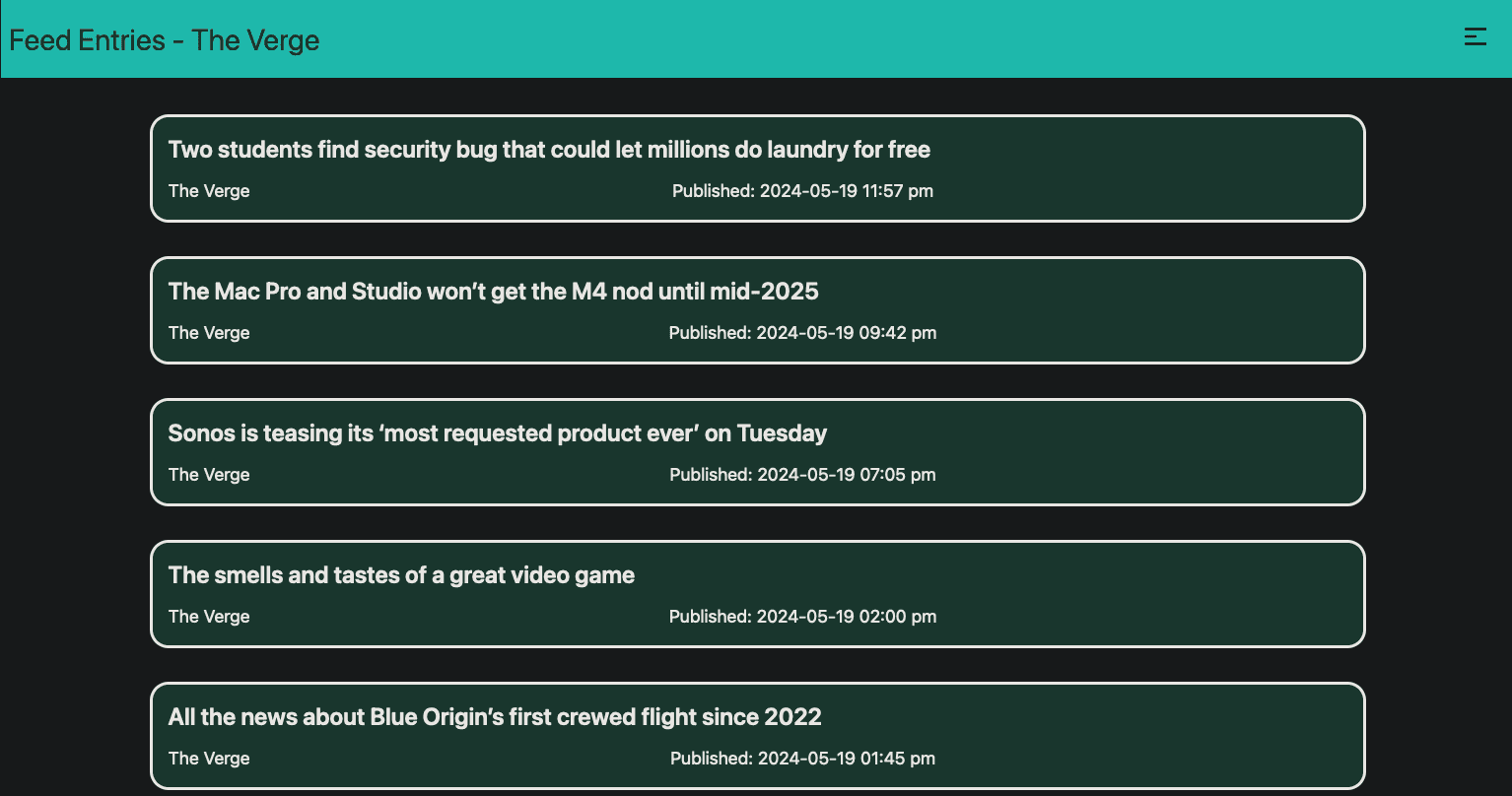Viewport: 1512px width, 796px height.
Task: Click the published timestamp 02:00 pm
Action: pos(802,617)
